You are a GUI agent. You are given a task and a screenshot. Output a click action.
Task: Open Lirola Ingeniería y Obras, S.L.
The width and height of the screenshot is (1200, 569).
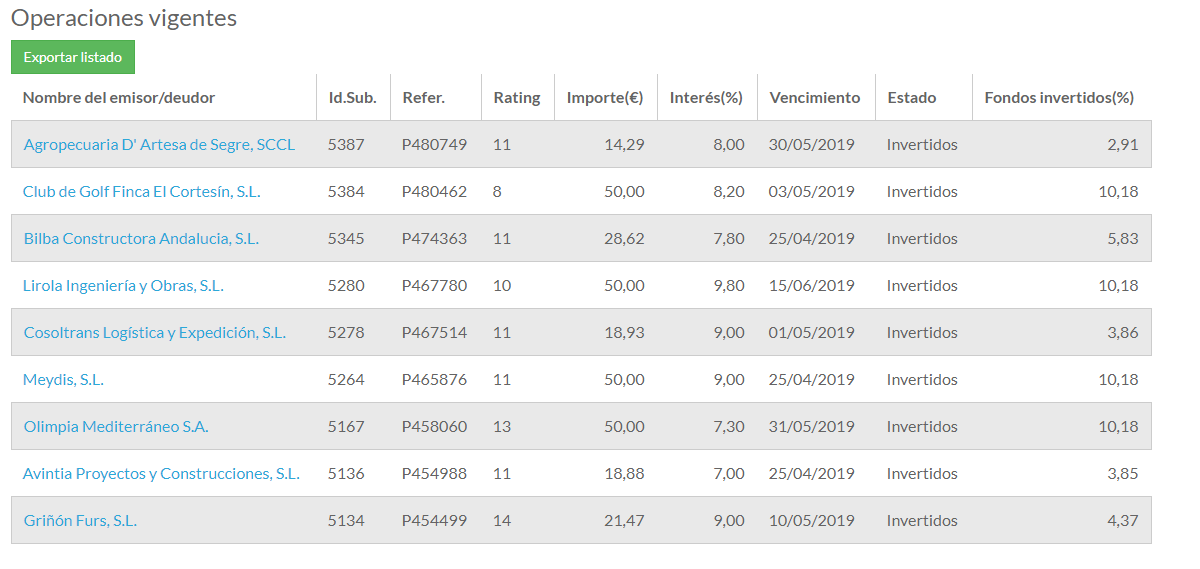[x=123, y=285]
